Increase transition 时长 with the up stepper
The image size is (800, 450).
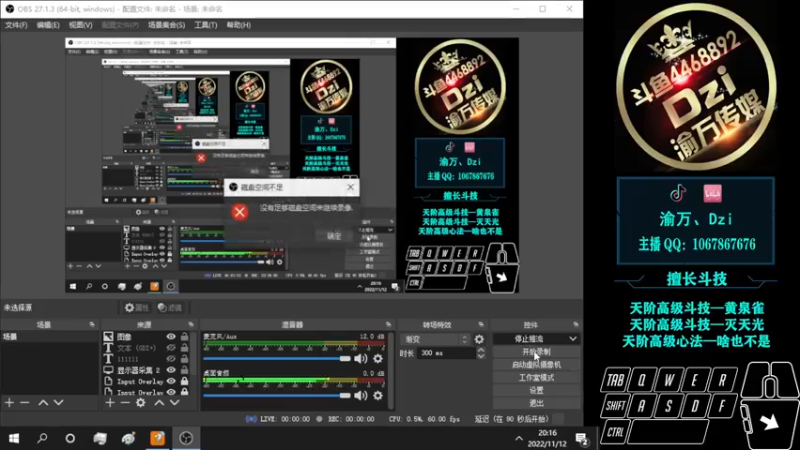(481, 351)
